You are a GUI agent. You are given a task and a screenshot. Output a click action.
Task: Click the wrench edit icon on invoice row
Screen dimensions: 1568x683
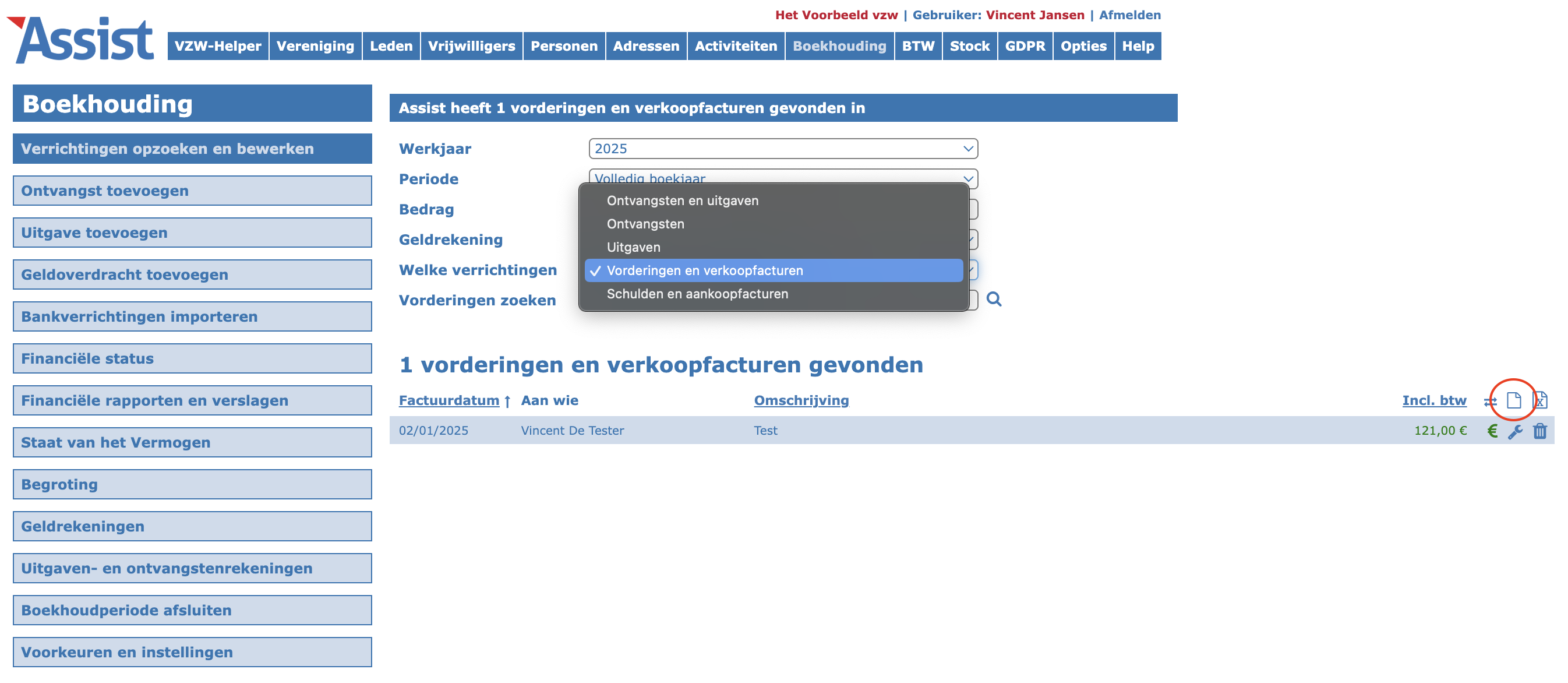pos(1515,431)
